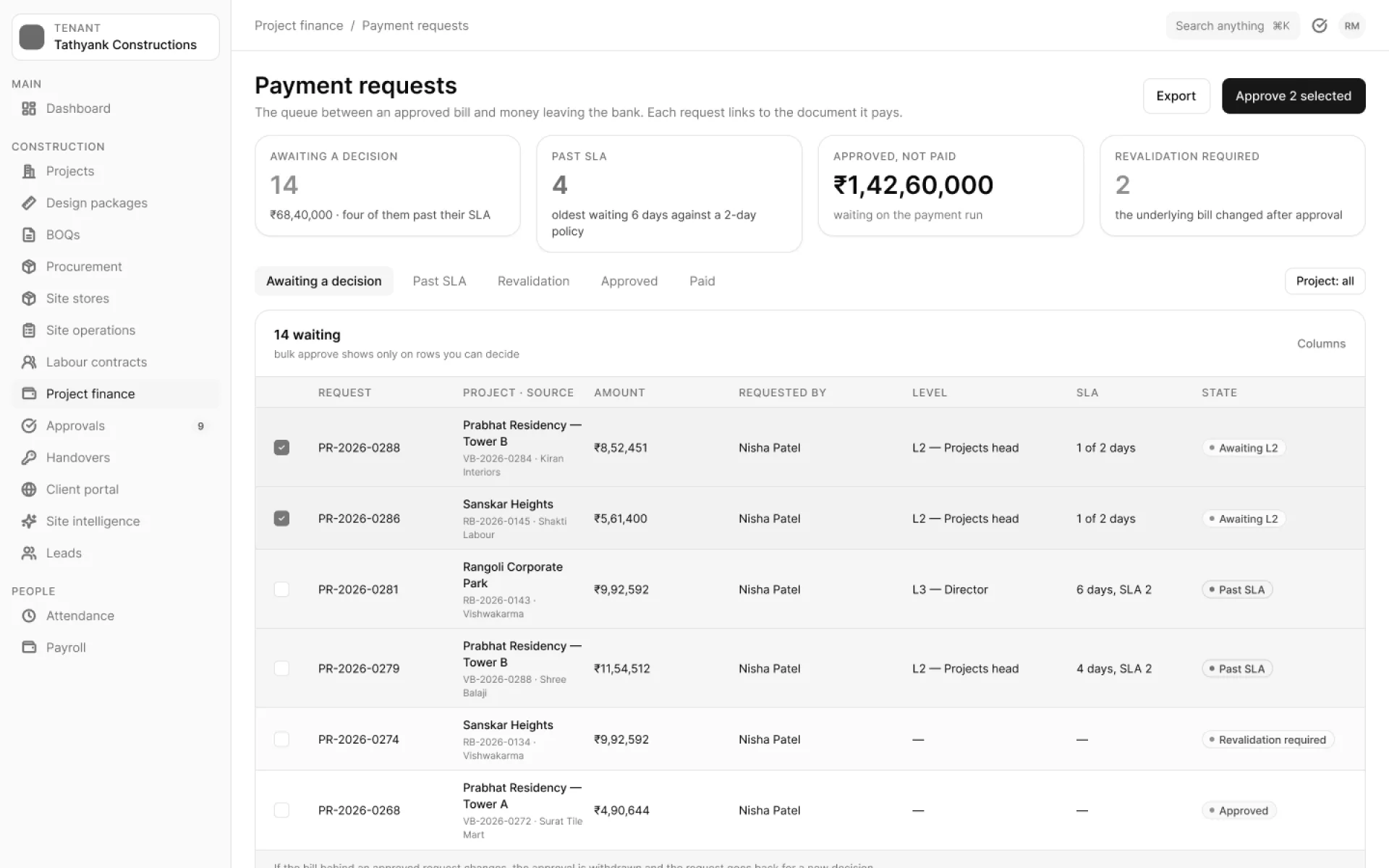Click the Labour contracts people icon
Image resolution: width=1389 pixels, height=868 pixels.
29,362
